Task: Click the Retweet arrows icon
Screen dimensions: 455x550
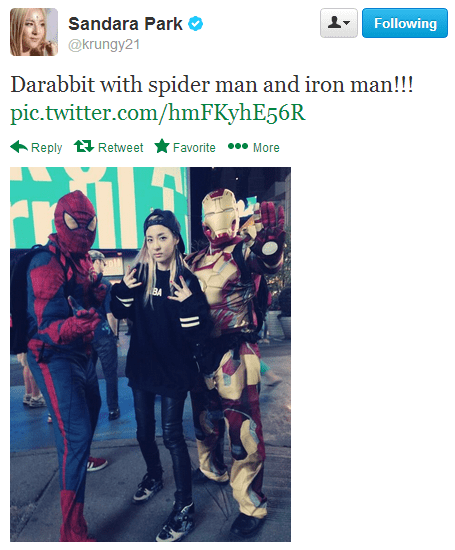Action: coord(84,146)
